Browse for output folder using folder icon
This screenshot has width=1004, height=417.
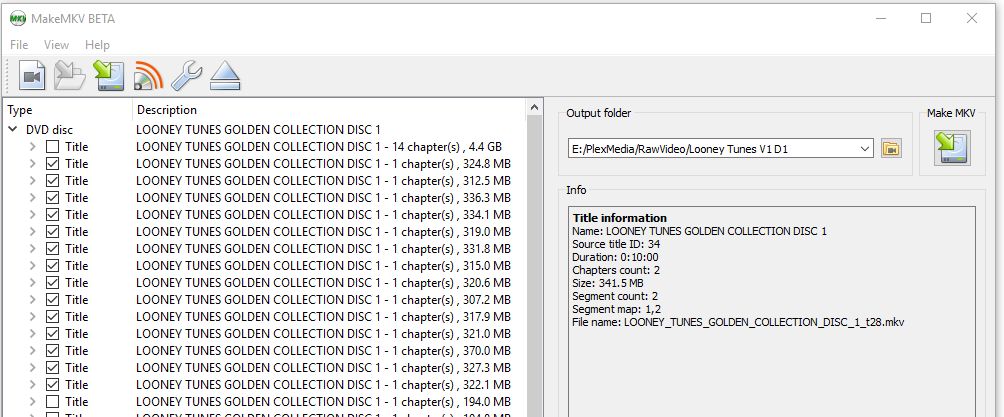point(891,149)
